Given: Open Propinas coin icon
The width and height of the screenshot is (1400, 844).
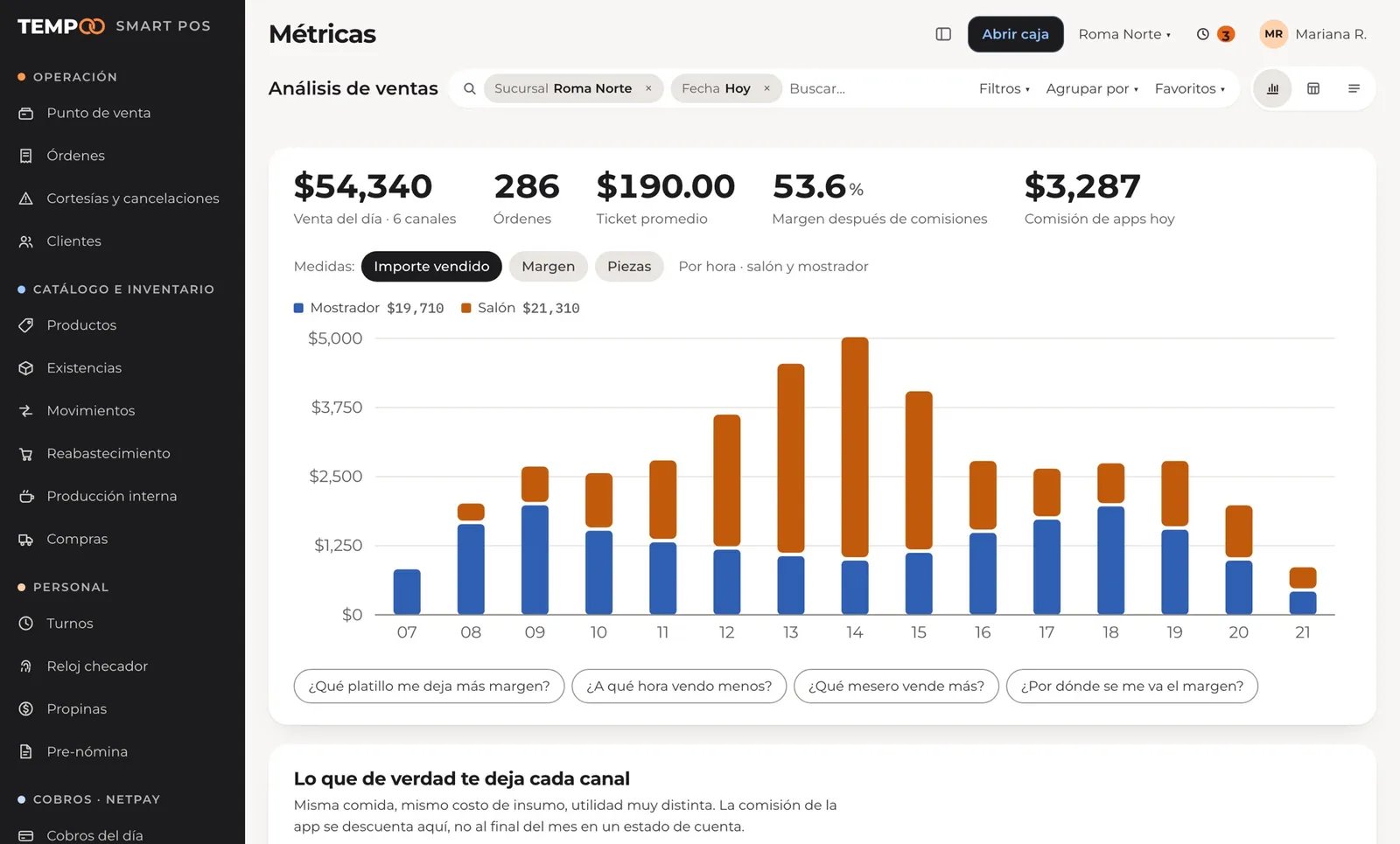Looking at the screenshot, I should point(26,709).
